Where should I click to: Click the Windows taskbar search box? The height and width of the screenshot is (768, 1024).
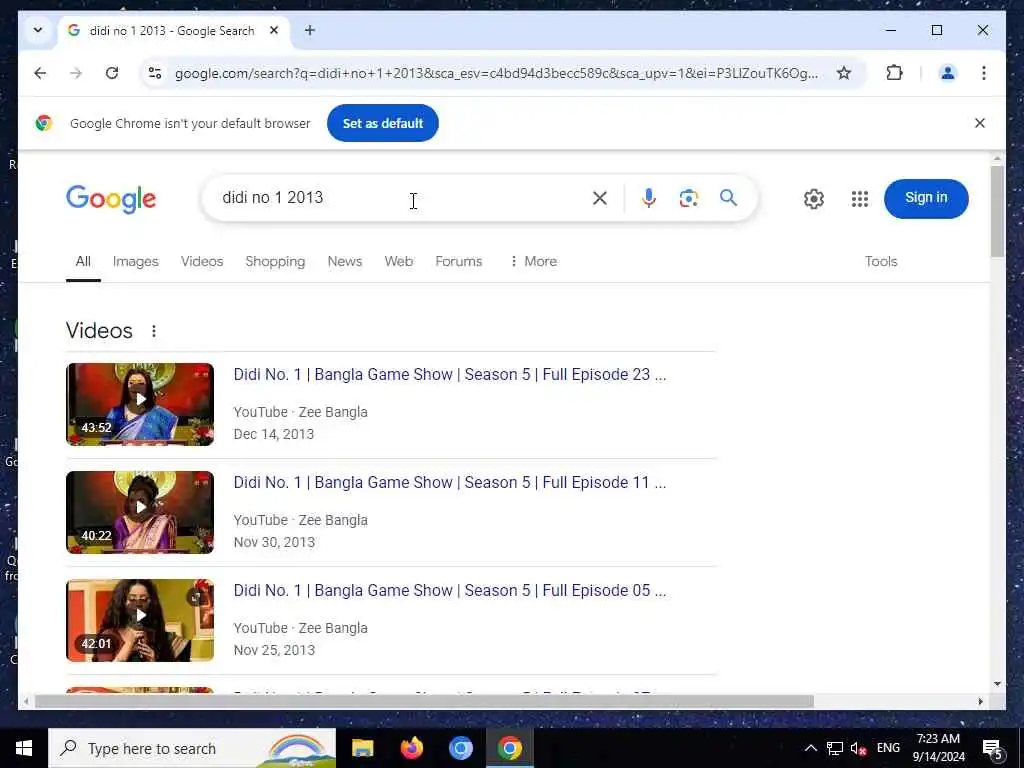tap(192, 748)
